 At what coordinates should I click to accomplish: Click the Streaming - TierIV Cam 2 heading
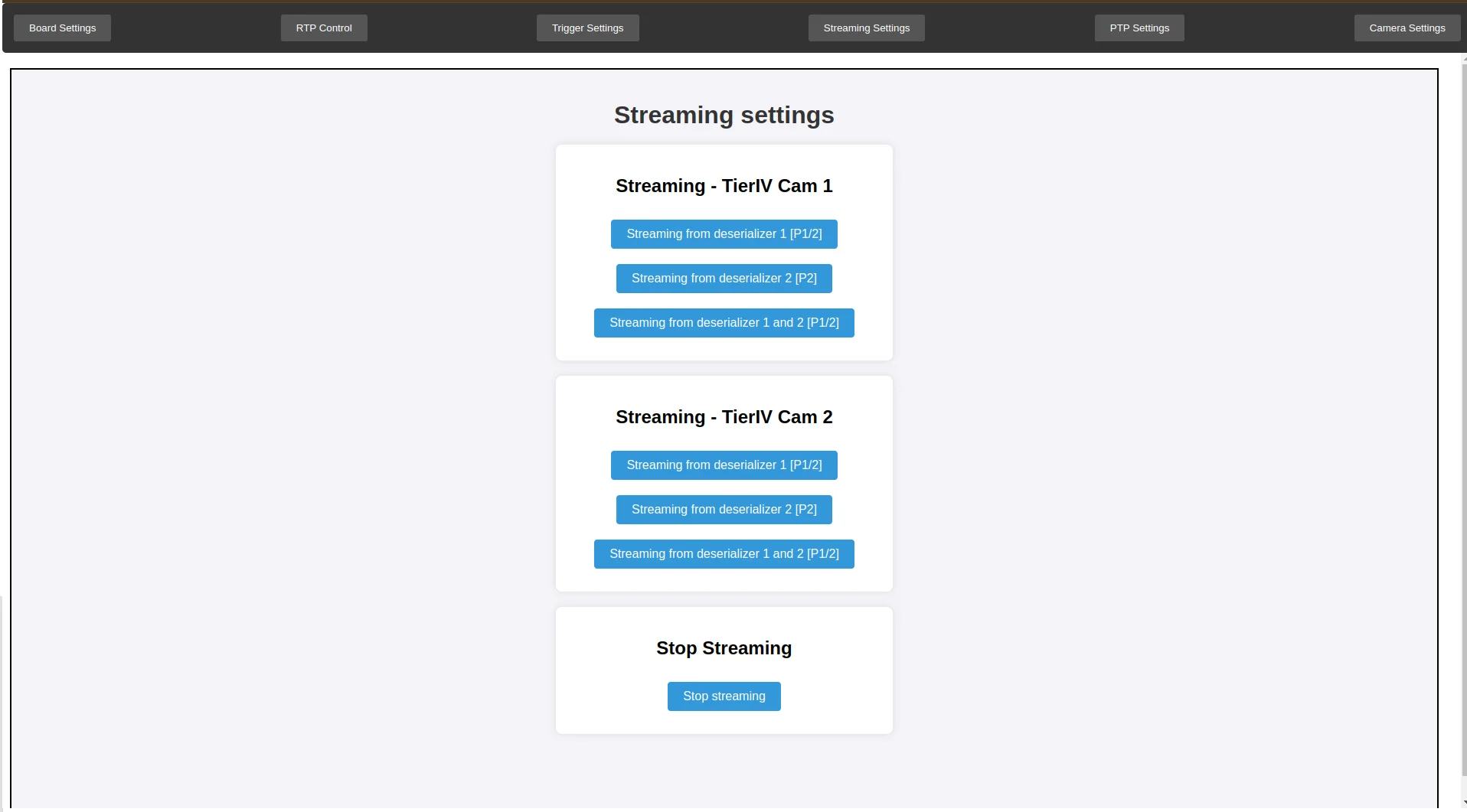click(x=724, y=417)
